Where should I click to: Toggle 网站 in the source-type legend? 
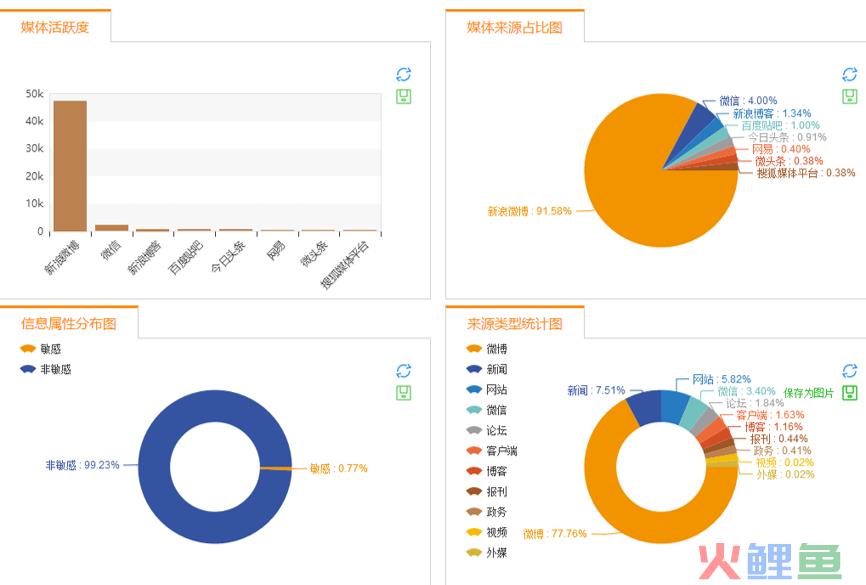pyautogui.click(x=487, y=389)
